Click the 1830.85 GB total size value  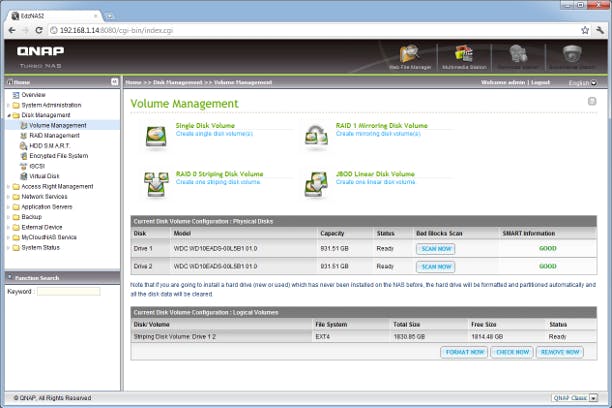click(409, 337)
